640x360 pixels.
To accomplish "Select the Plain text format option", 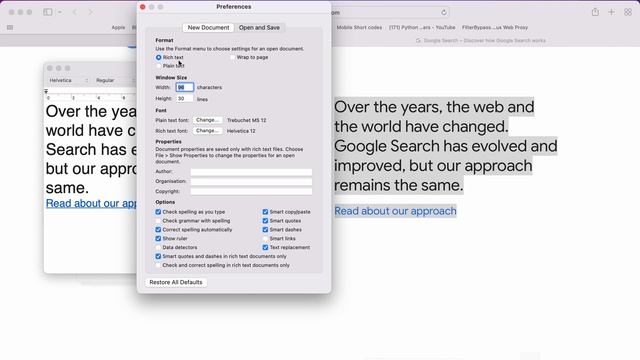I will click(x=158, y=66).
